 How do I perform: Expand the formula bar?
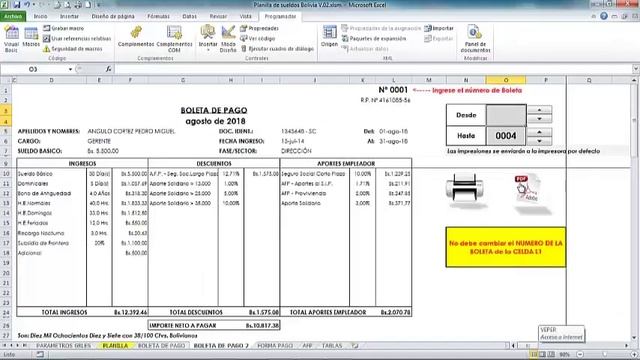tap(636, 69)
